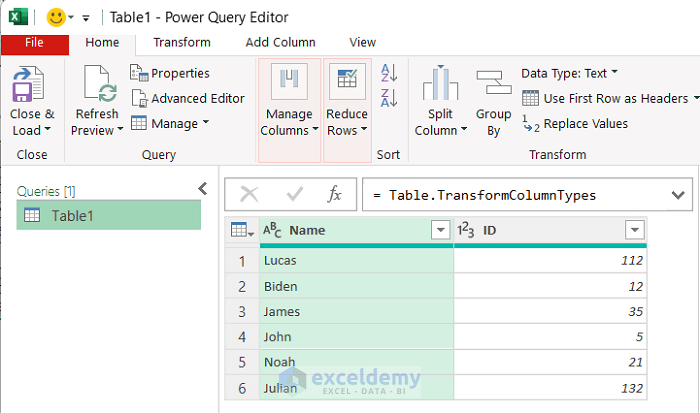Open the Name column filter dropdown
The height and width of the screenshot is (413, 700).
440,230
